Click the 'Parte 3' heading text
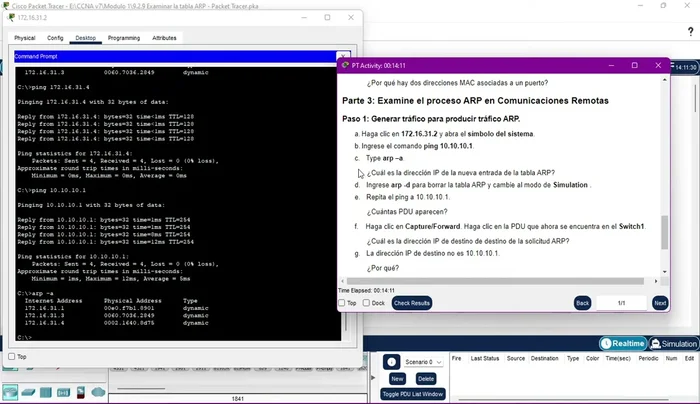Image resolution: width=700 pixels, height=404 pixels. point(475,101)
